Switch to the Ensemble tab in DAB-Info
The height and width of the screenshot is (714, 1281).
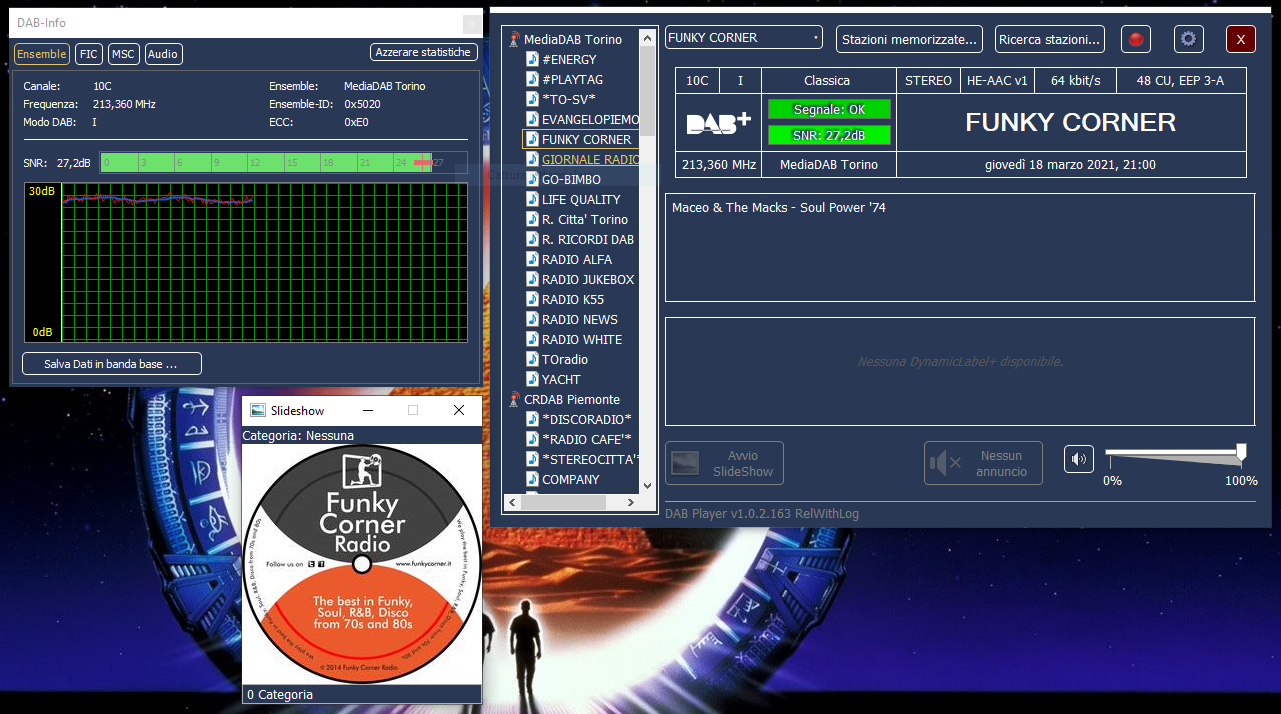pos(42,54)
